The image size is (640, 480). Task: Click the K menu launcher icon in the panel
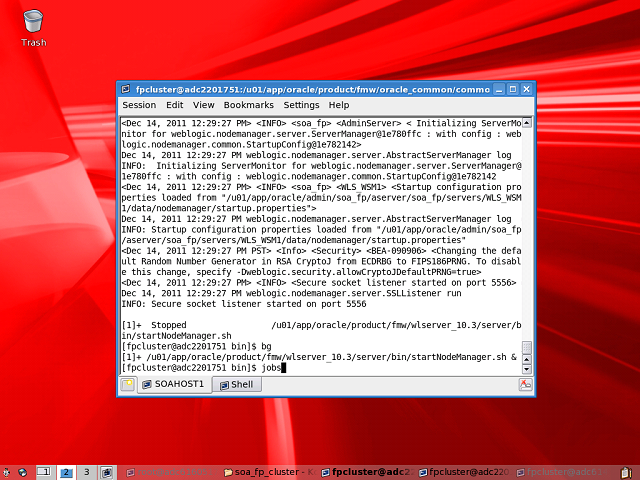pos(6,472)
